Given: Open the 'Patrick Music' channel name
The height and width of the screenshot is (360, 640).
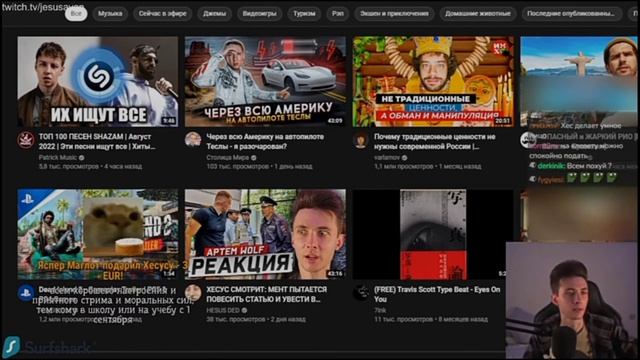Looking at the screenshot, I should click(58, 157).
